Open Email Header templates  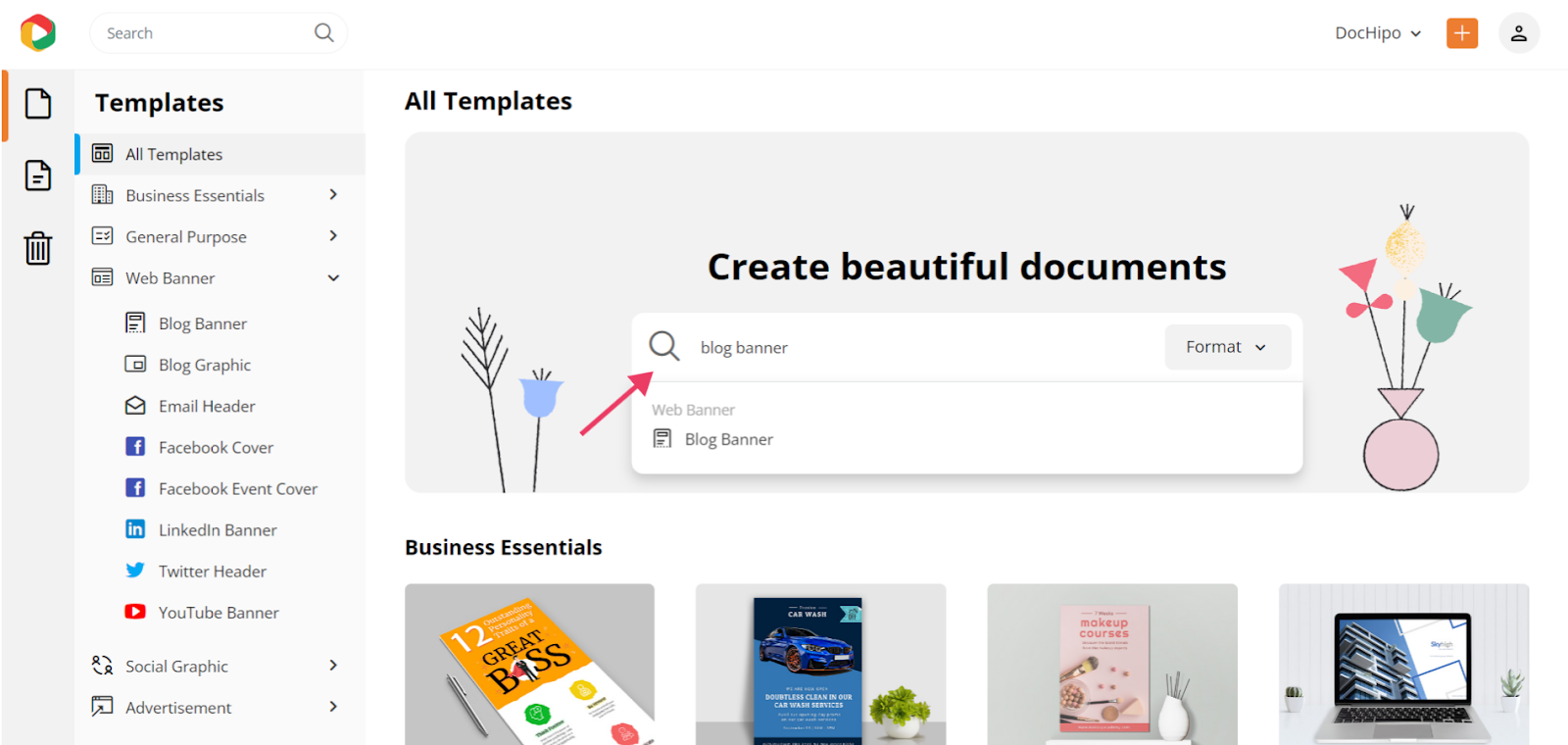click(207, 406)
